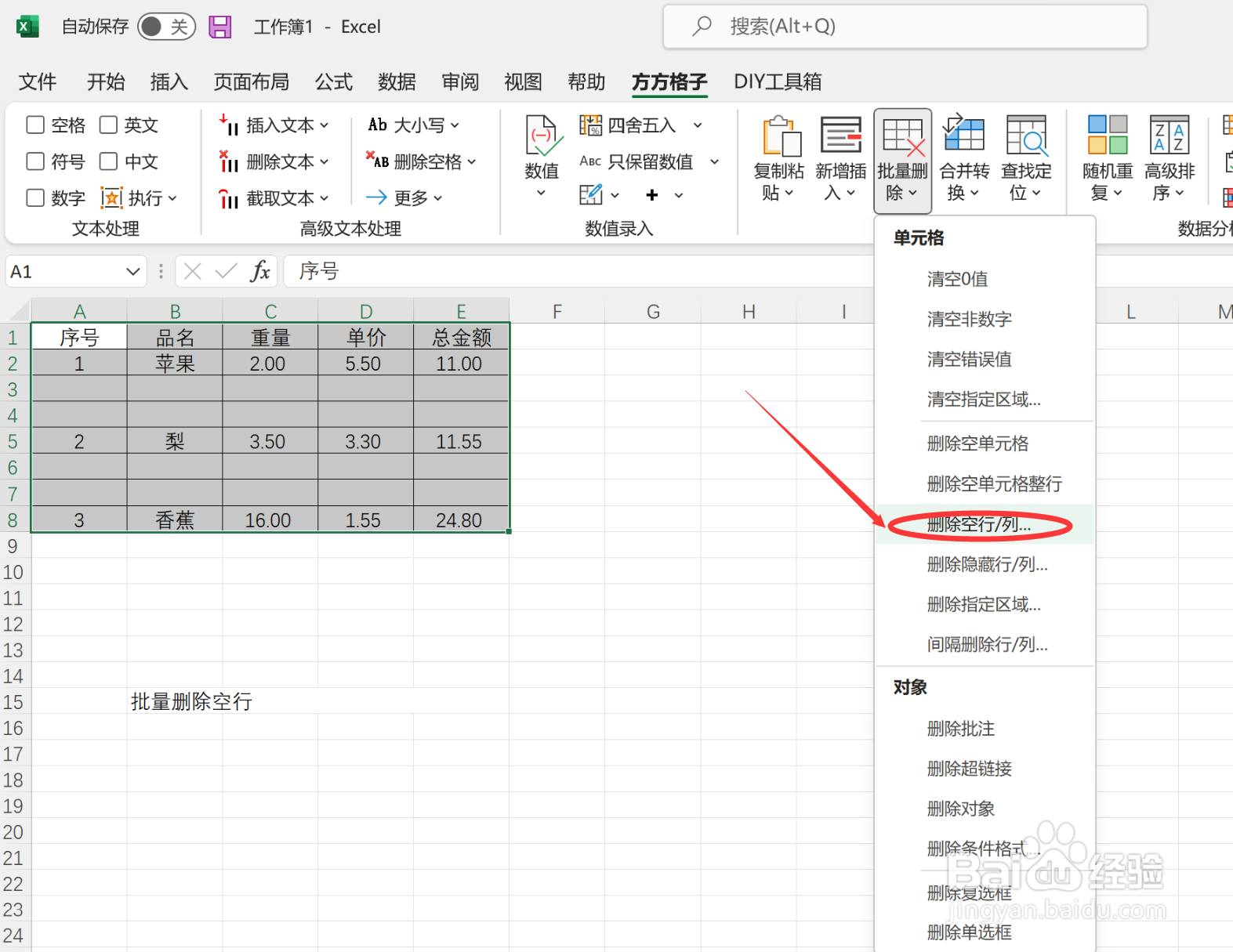Switch to the DIY工具箱 tab
Screen dimensions: 1233x952
coord(778,81)
